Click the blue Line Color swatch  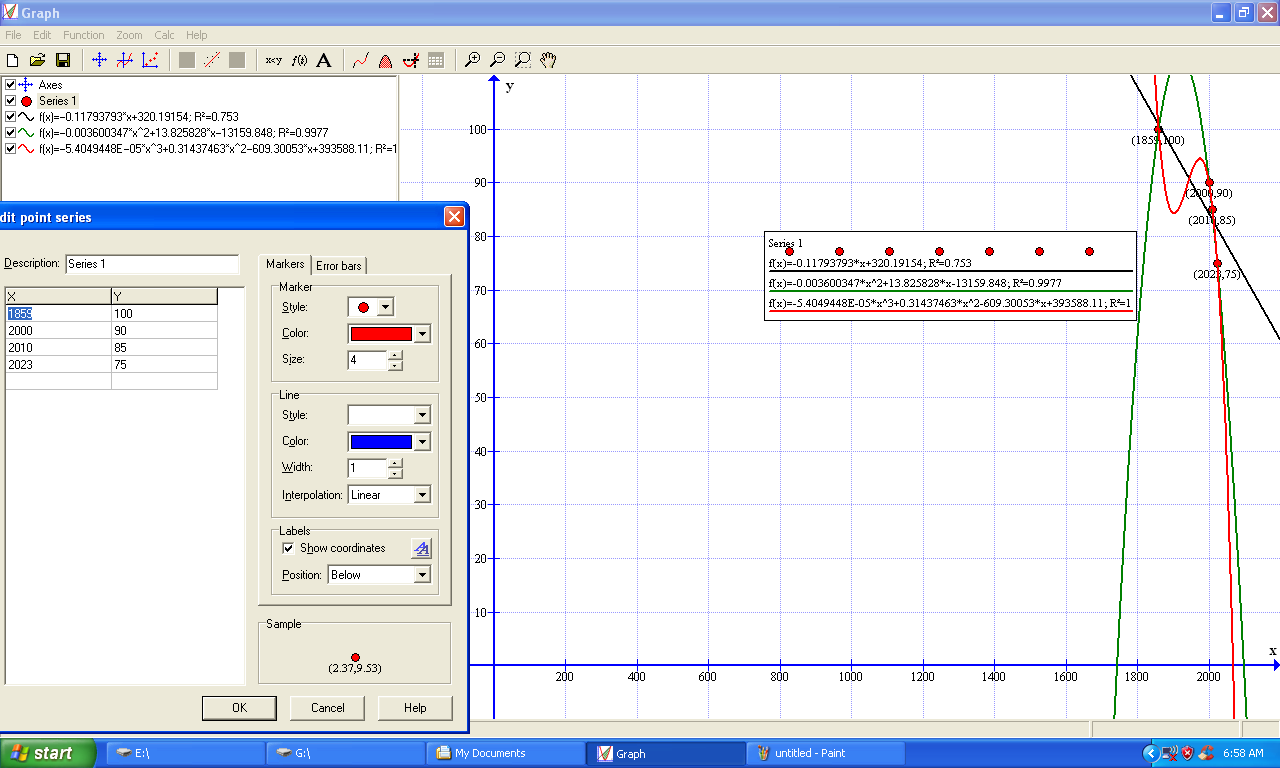click(381, 441)
